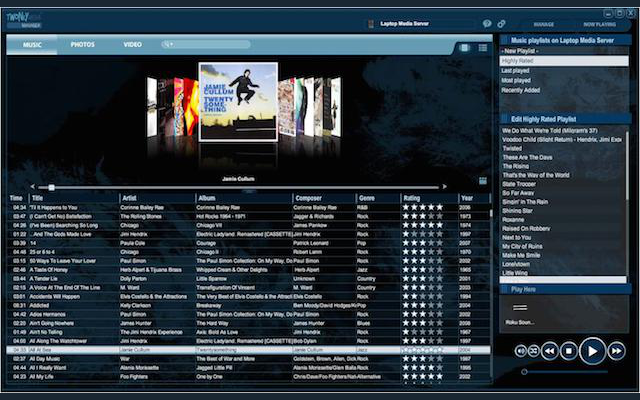Select the All Along The Watchtower row
Image resolution: width=640 pixels, height=400 pixels.
249,341
